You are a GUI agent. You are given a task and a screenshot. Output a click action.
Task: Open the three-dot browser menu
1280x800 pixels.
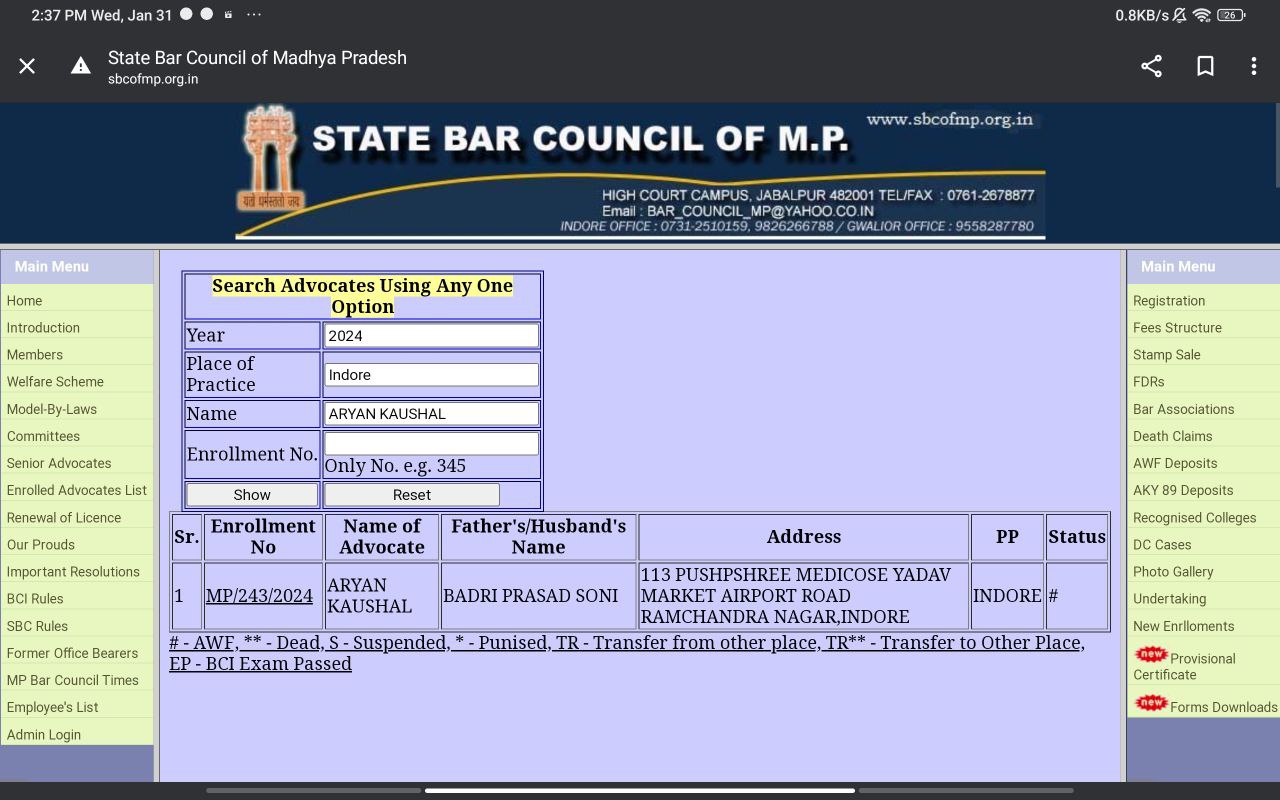point(1253,66)
